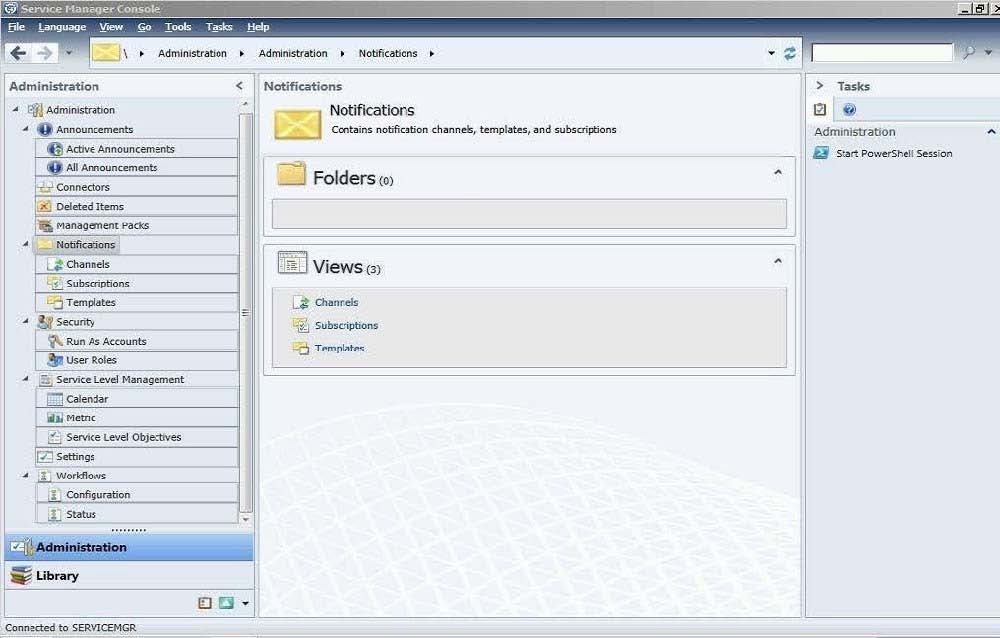Open the Go menu

(x=144, y=27)
